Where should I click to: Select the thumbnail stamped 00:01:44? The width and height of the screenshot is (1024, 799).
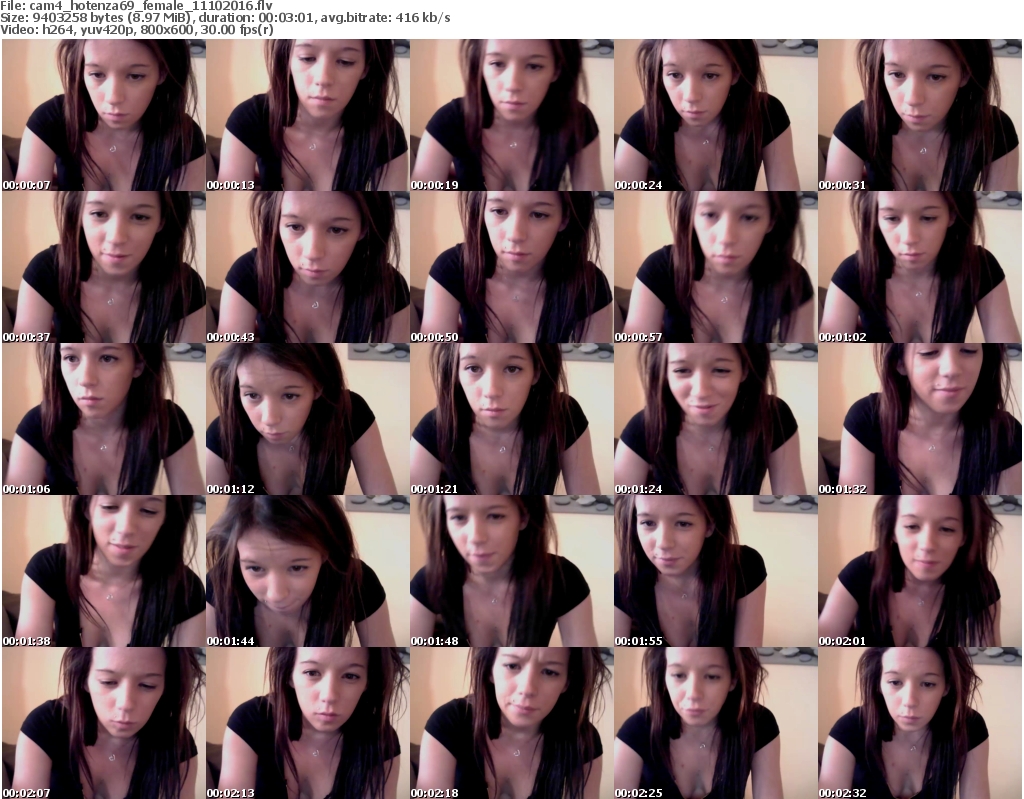tap(308, 571)
